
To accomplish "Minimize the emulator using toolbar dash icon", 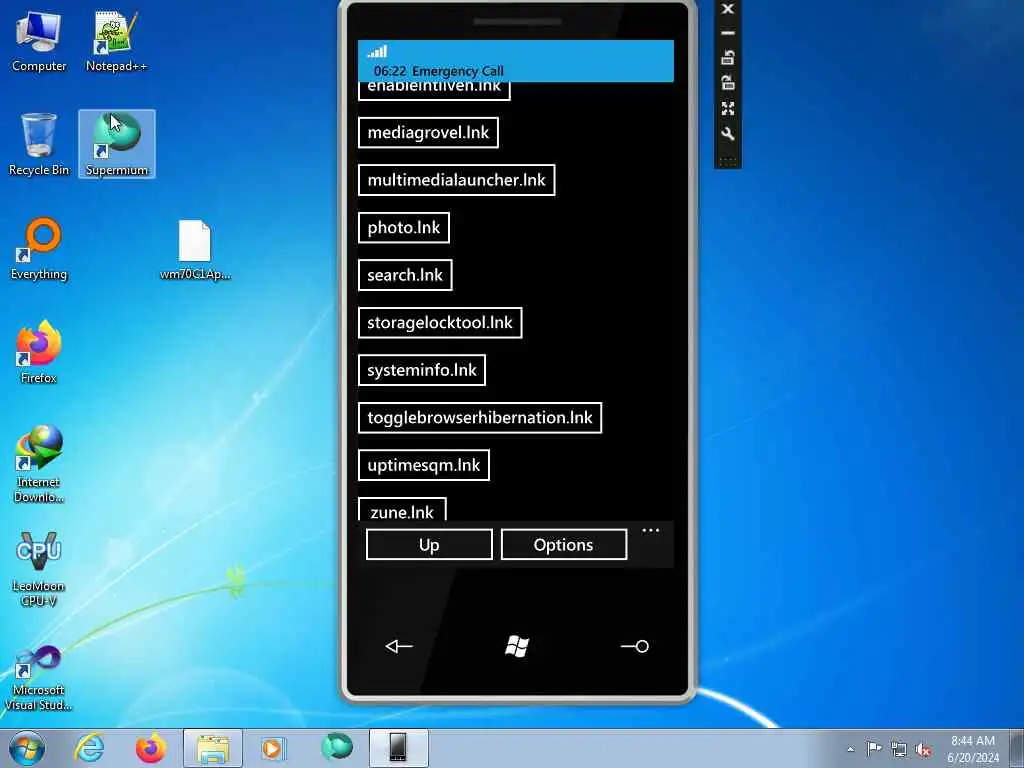I will click(x=728, y=33).
